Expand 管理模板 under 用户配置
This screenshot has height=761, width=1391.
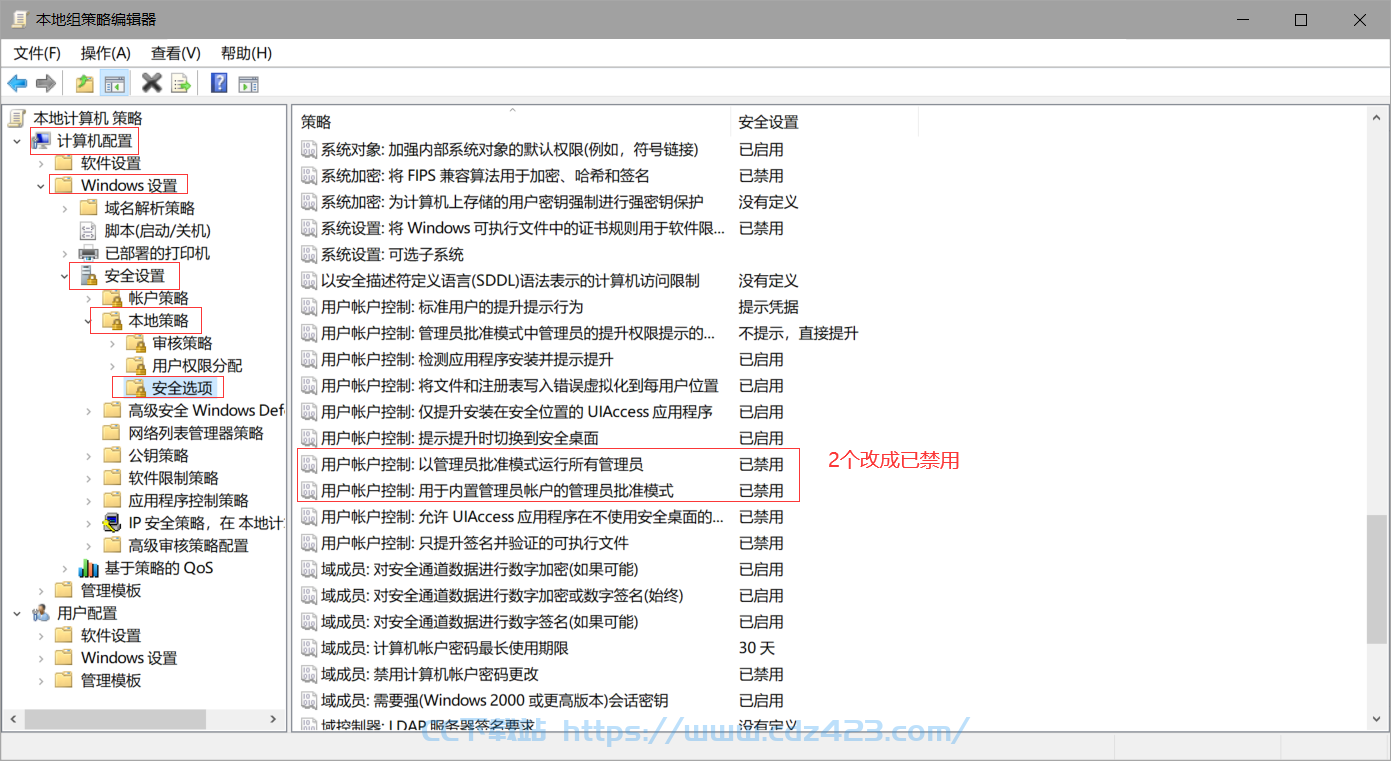pos(41,680)
